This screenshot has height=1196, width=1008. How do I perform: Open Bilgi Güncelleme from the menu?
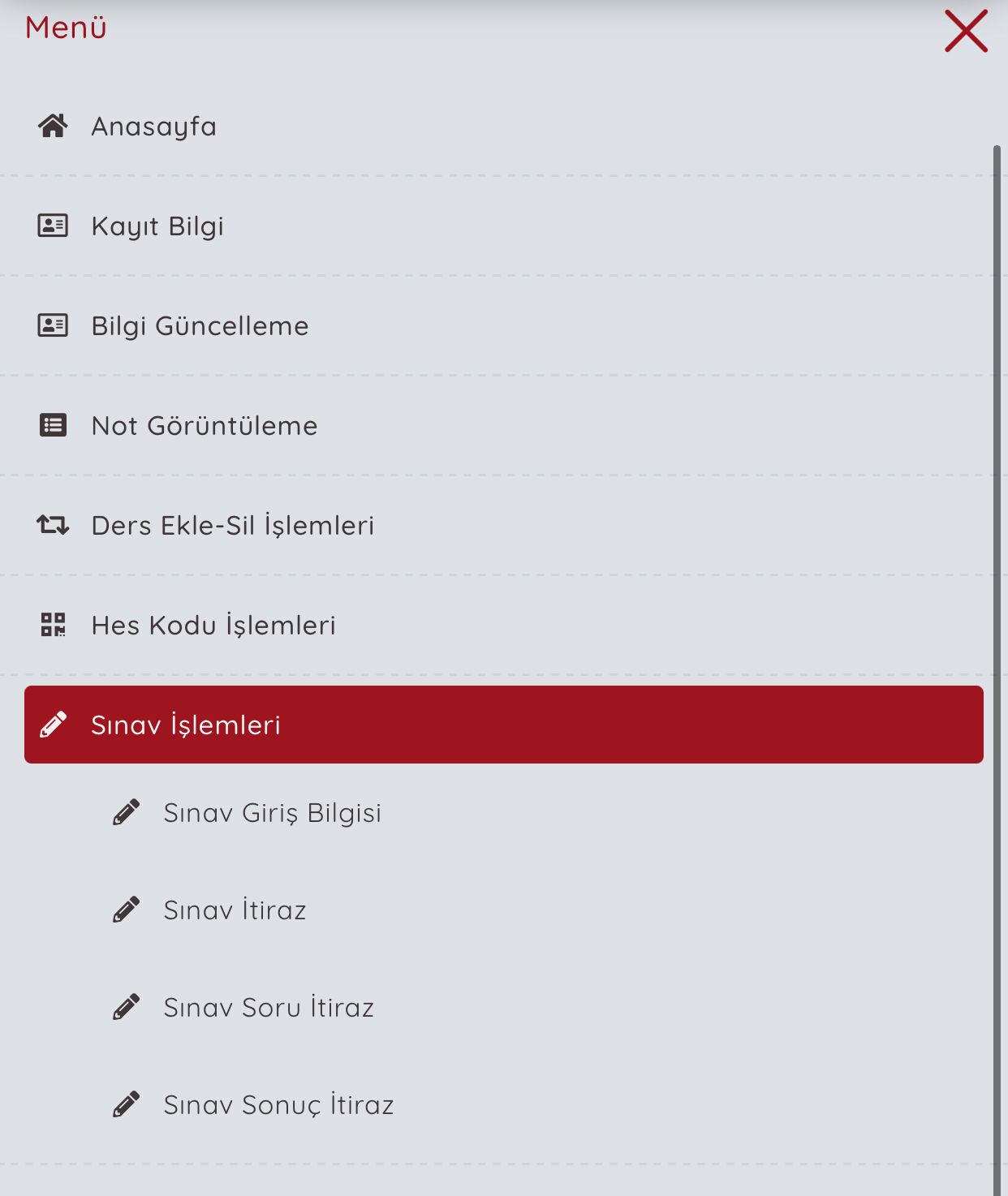(x=200, y=326)
